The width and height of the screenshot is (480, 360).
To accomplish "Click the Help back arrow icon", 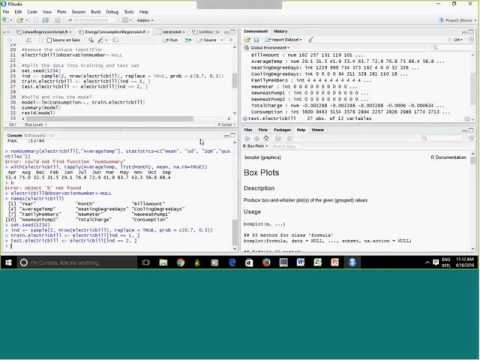I will [x=248, y=138].
